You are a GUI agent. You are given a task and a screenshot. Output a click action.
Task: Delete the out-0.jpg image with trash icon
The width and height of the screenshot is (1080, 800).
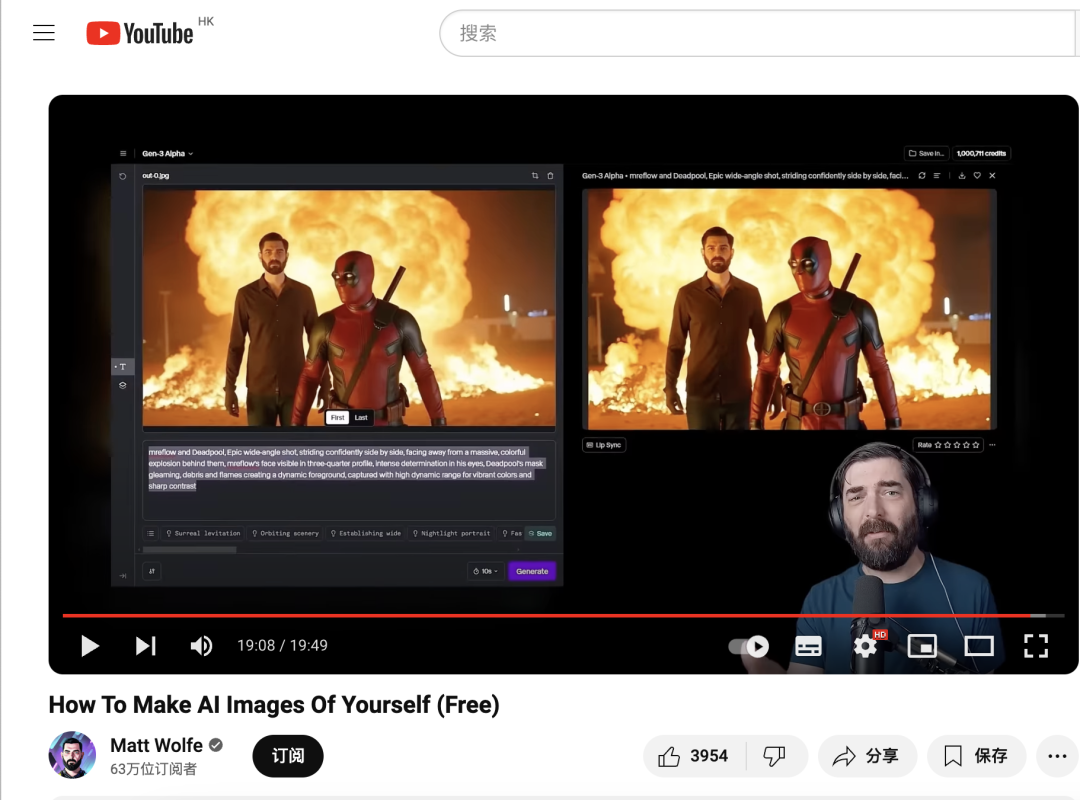point(550,176)
